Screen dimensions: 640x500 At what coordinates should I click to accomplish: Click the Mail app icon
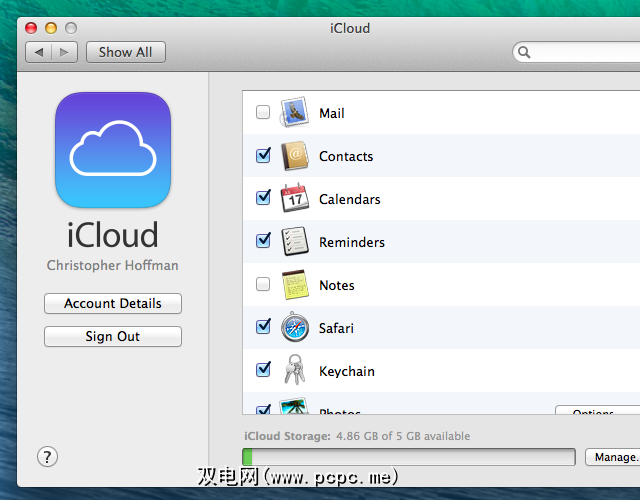click(294, 113)
